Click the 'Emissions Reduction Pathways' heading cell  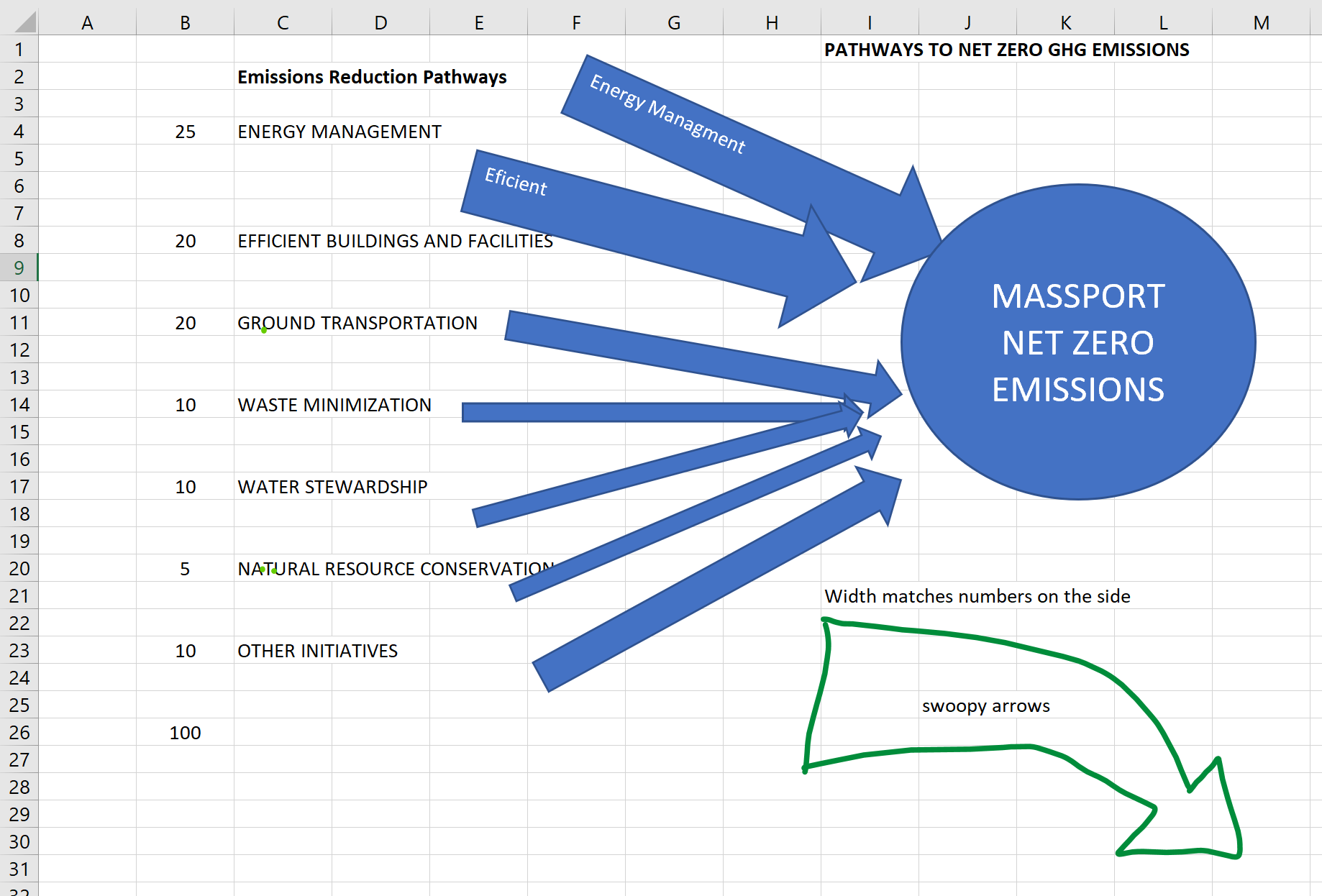(372, 77)
